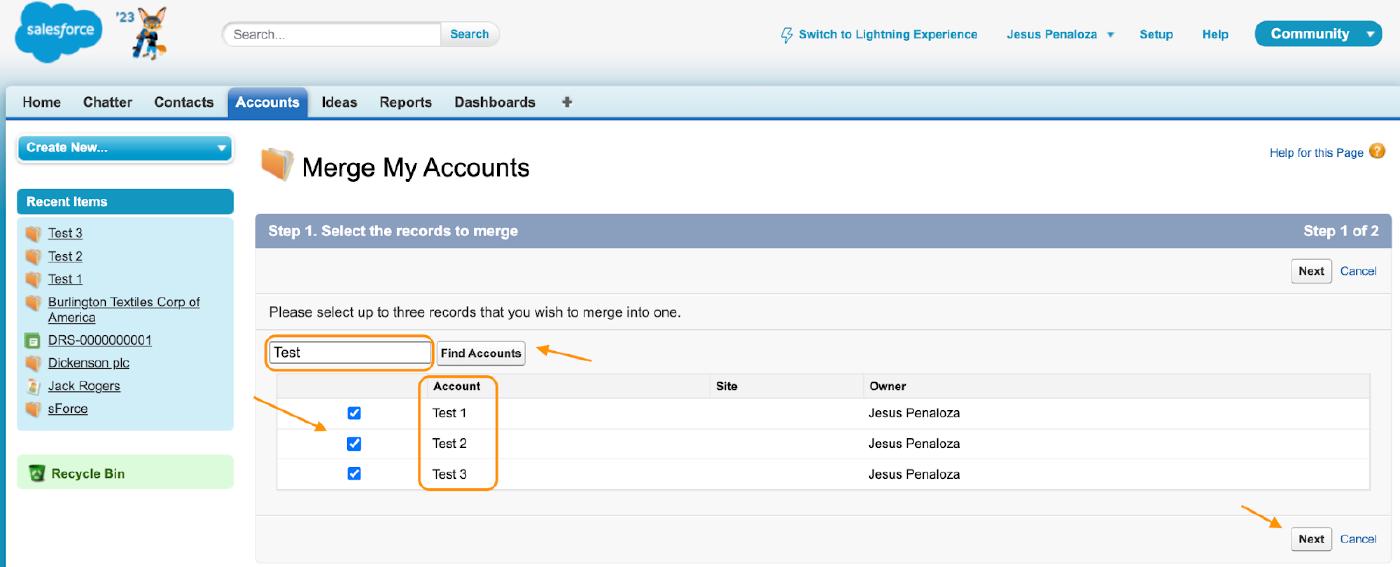This screenshot has width=1400, height=567.
Task: Click the sForce account folder icon
Action: 32,410
